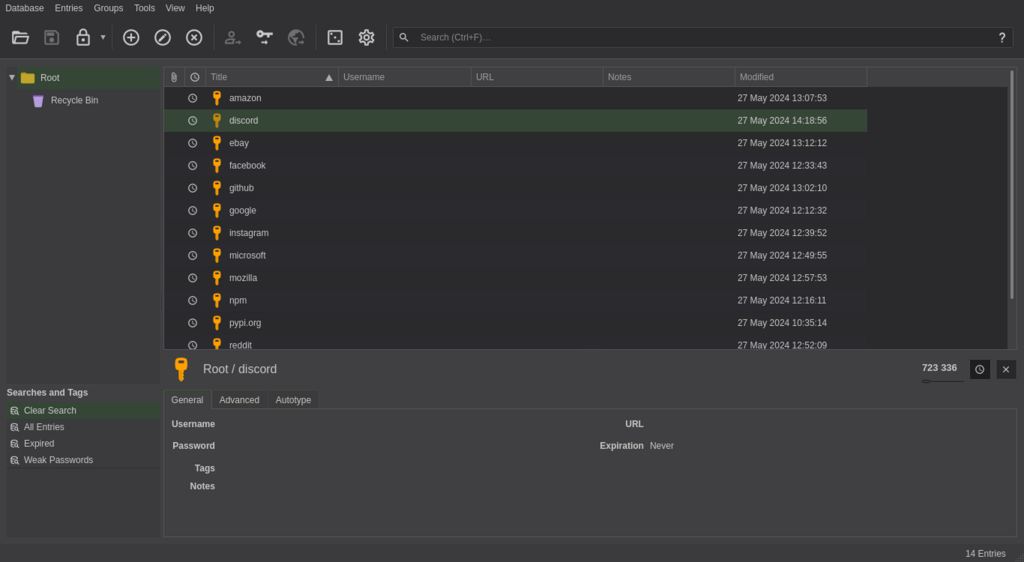Add a new entry with plus icon
1024x562 pixels.
131,37
